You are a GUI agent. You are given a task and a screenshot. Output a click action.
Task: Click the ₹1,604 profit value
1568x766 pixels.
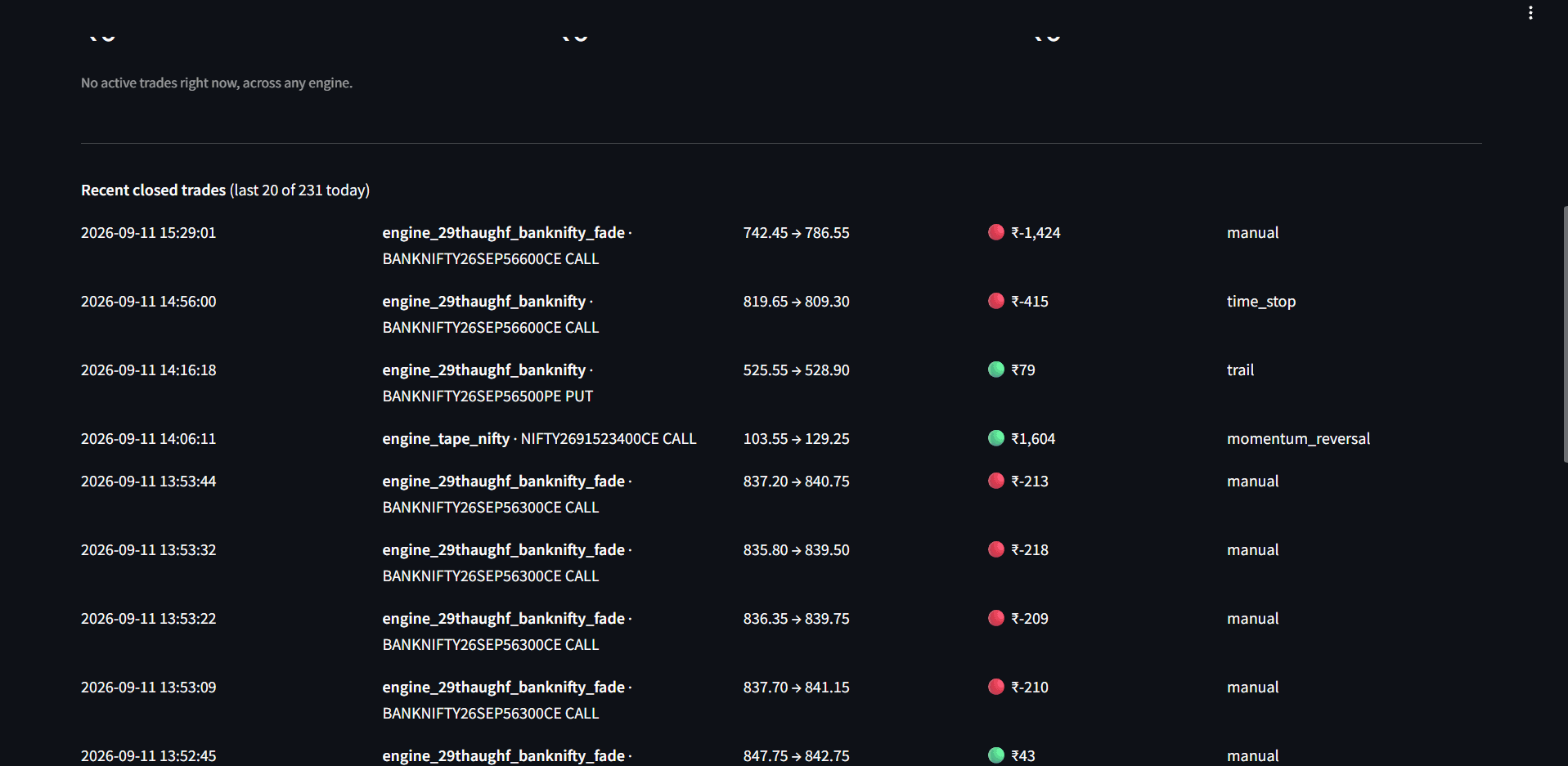tap(1033, 438)
